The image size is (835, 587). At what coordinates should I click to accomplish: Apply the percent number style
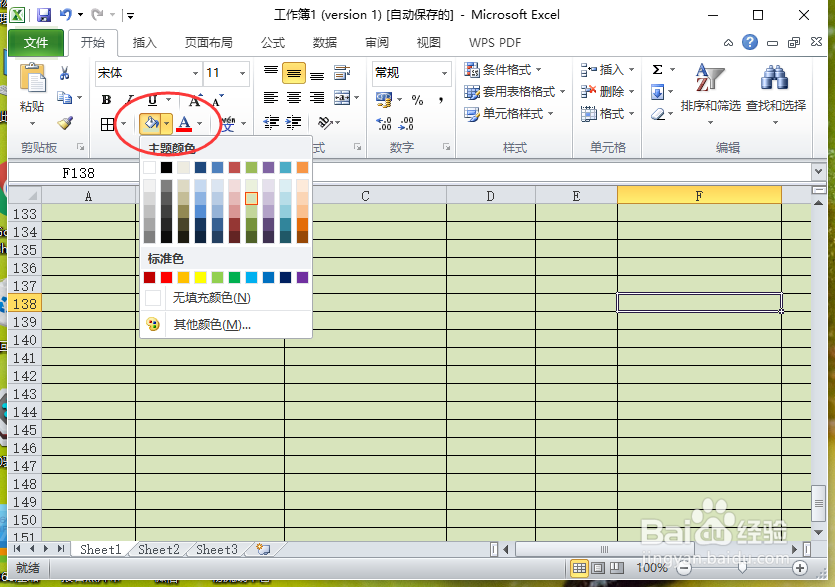(x=417, y=100)
